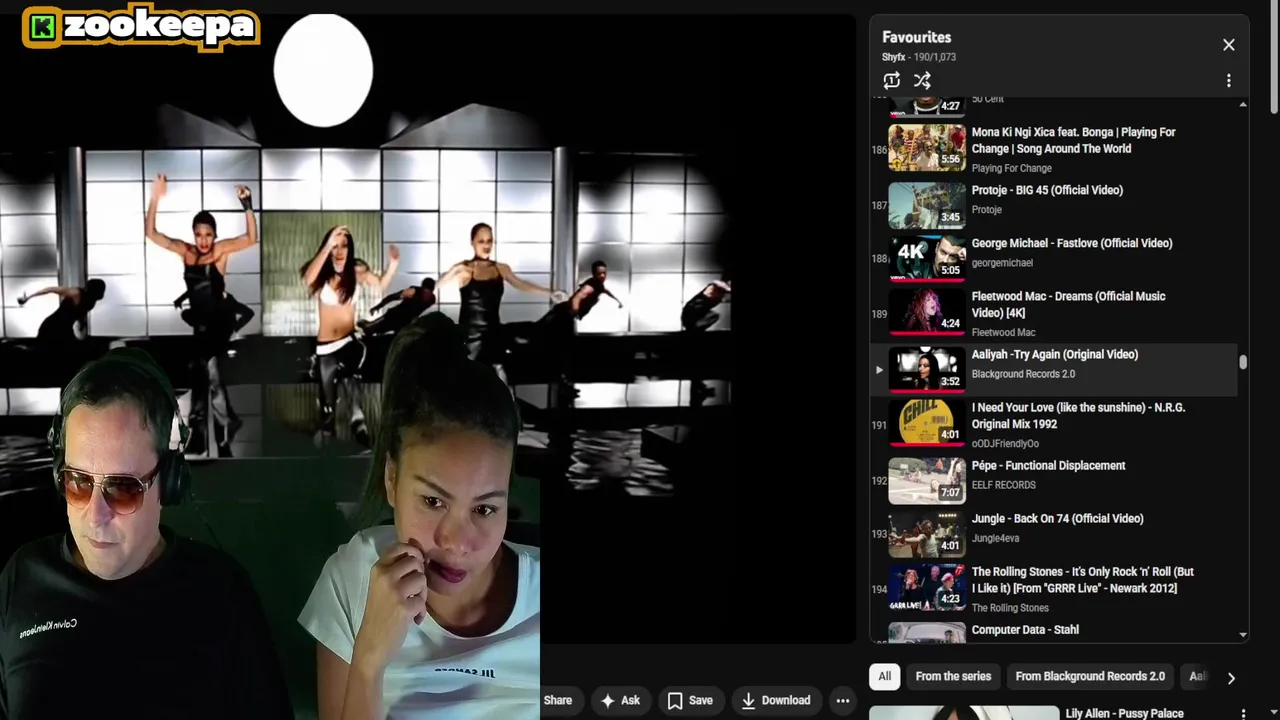
Task: Show more filter chips with arrow
Action: pos(1231,678)
